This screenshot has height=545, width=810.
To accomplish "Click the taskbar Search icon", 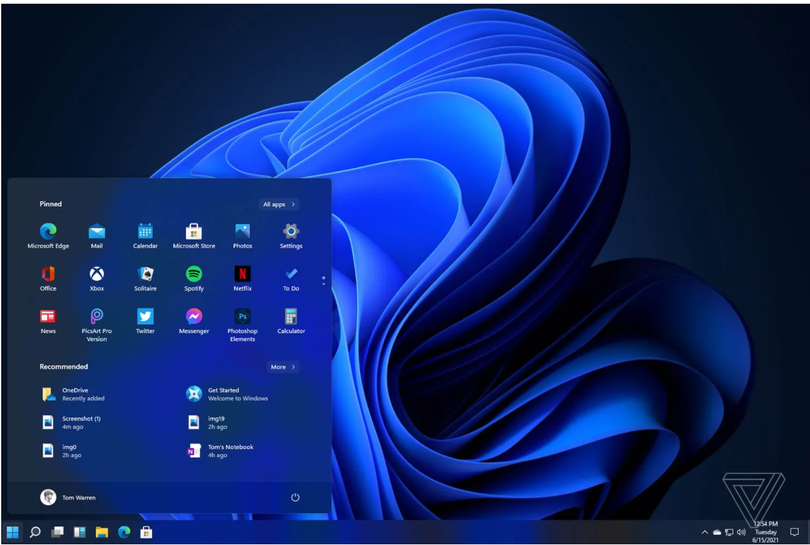I will pos(35,532).
